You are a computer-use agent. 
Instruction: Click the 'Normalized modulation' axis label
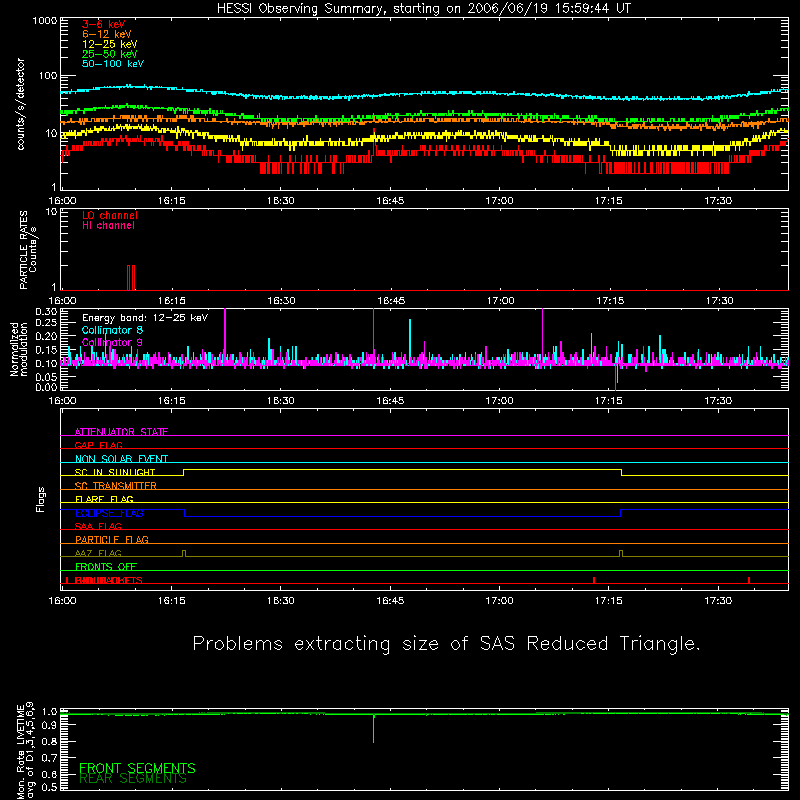pos(19,349)
